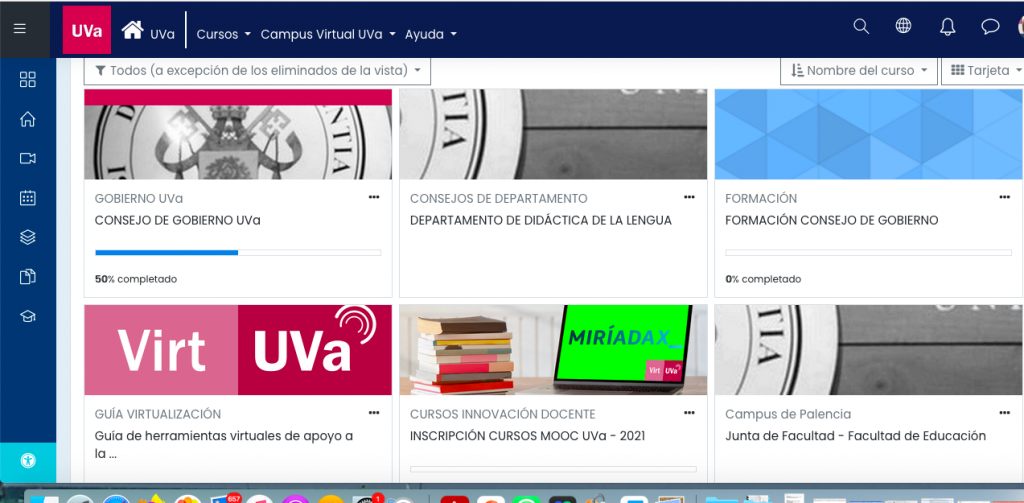This screenshot has width=1024, height=503.
Task: Open options menu for DEPARTAMENTO DE DIDÁCTICA card
Action: (x=689, y=197)
